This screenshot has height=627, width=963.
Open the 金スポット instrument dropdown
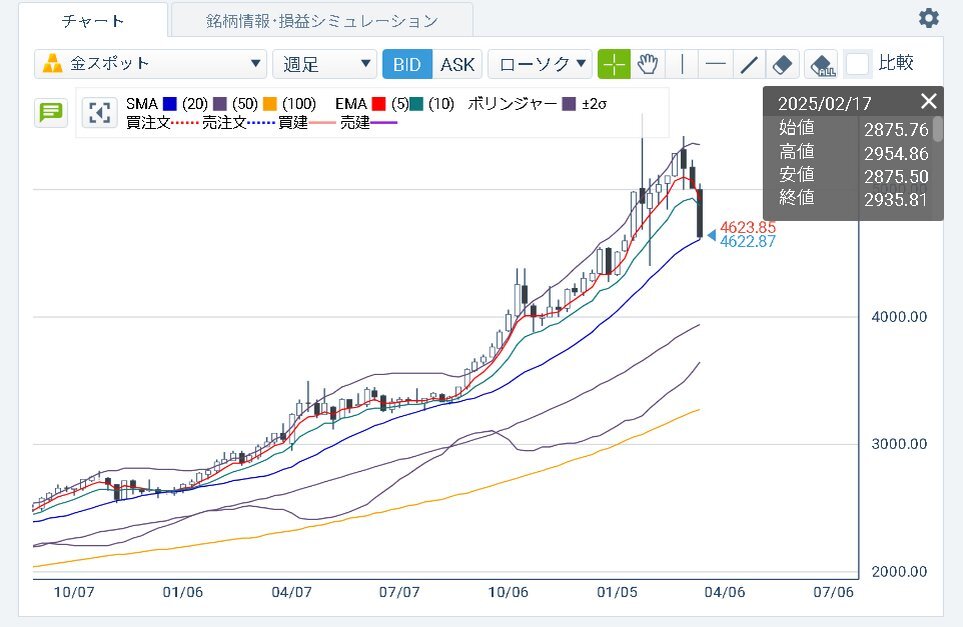[150, 64]
